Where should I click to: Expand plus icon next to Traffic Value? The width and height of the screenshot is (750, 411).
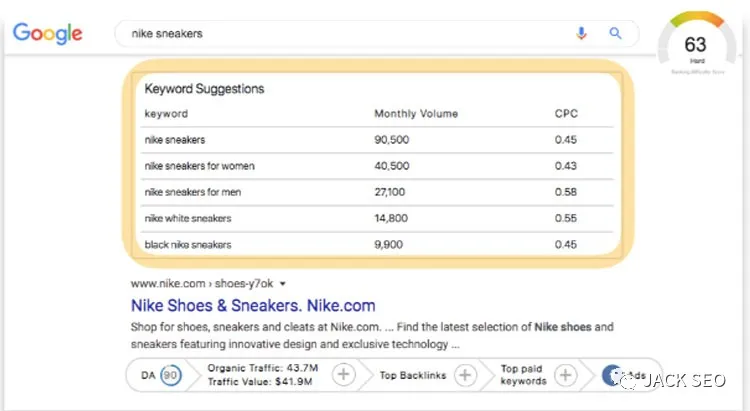pyautogui.click(x=342, y=375)
